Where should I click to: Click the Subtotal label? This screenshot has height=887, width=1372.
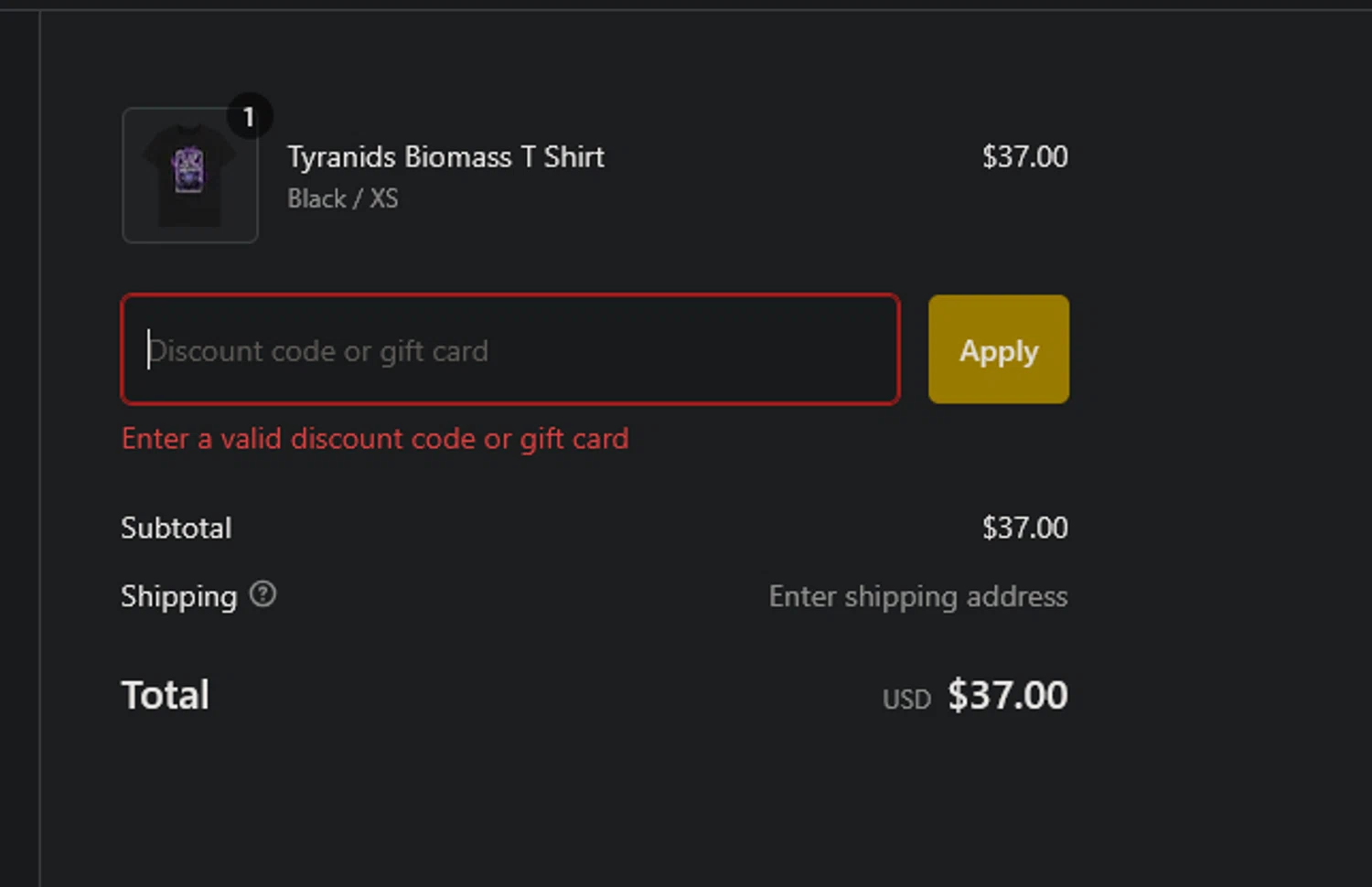point(177,529)
